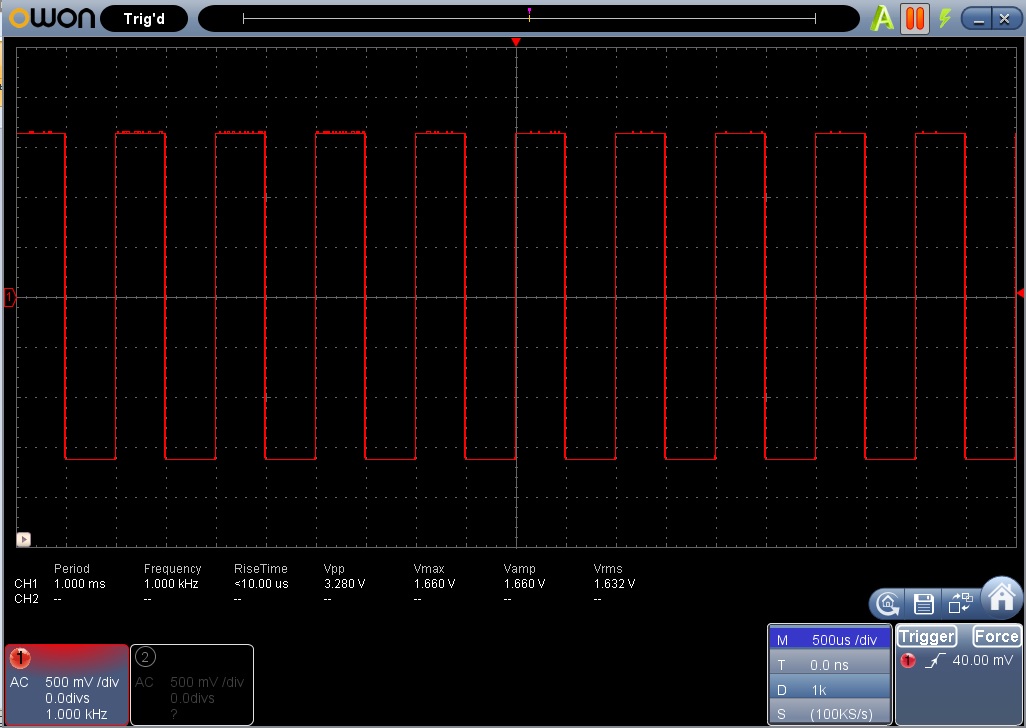Click the green lightning bolt icon
The width and height of the screenshot is (1026, 728).
point(943,18)
